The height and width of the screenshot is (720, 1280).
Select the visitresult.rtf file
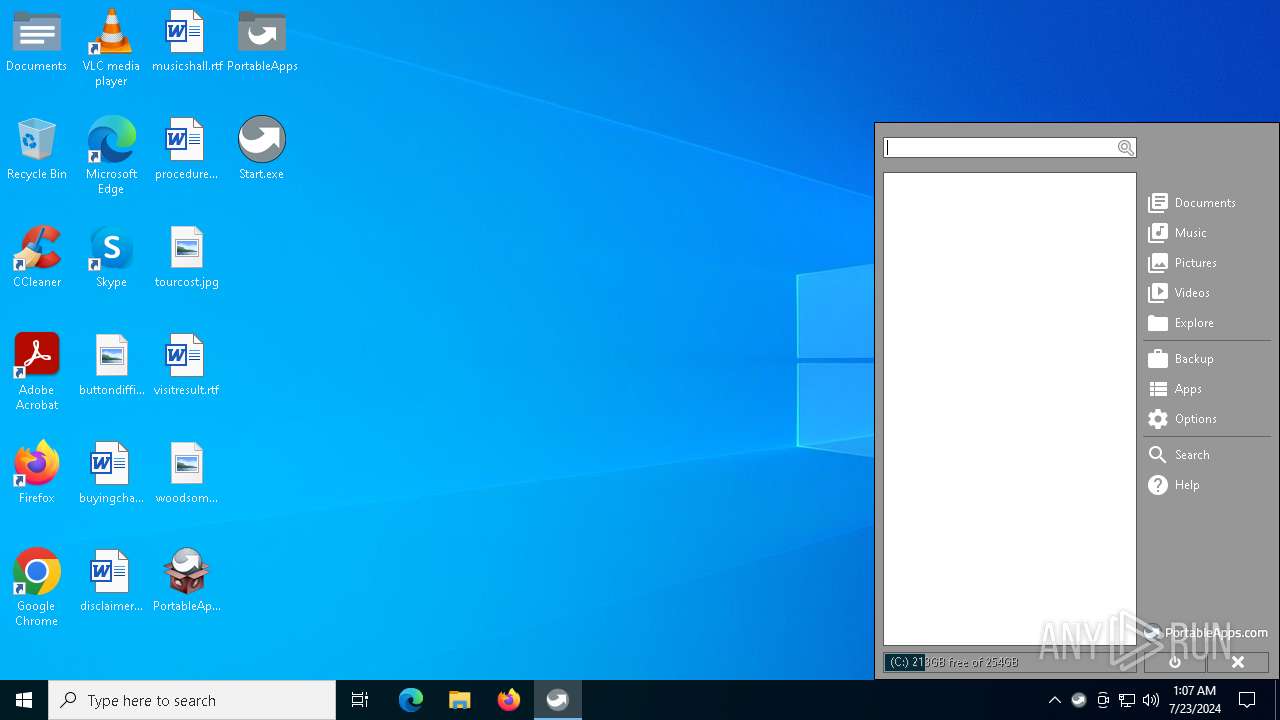(187, 366)
